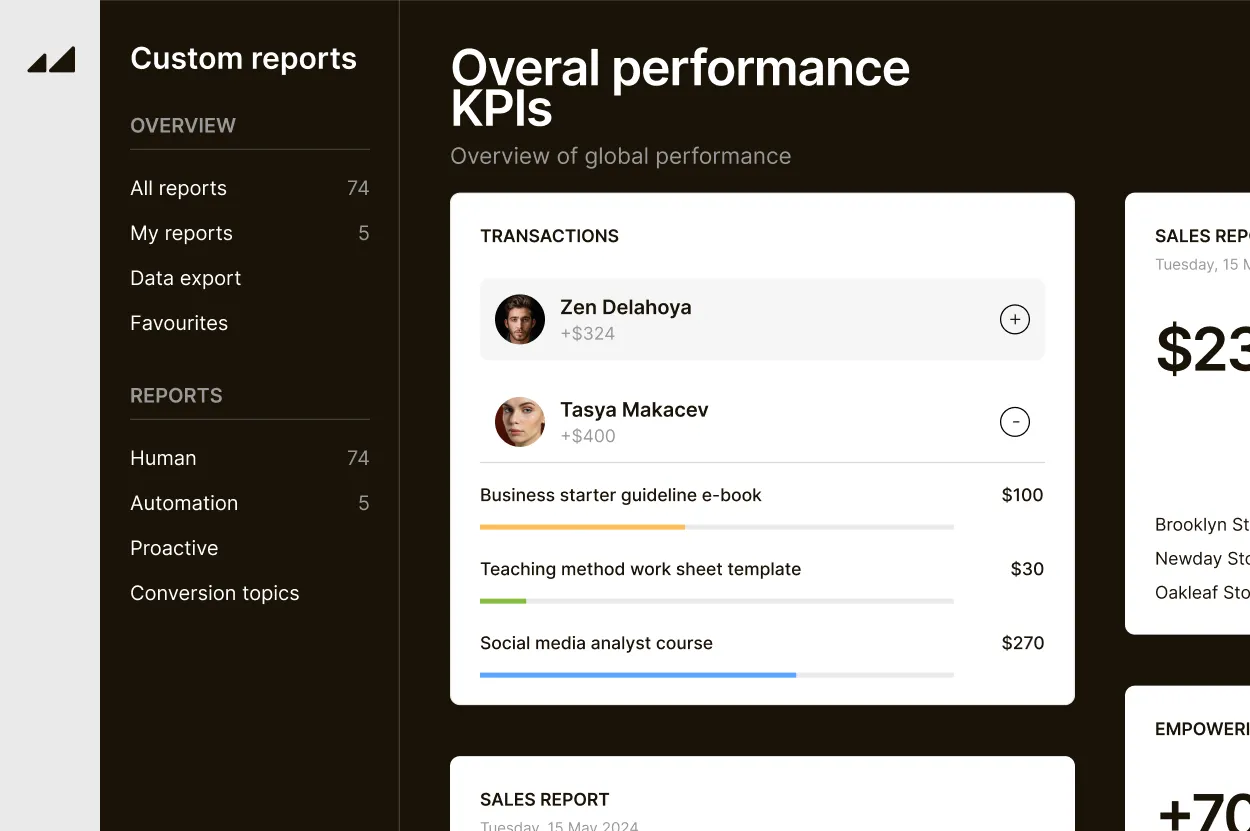Expand Zen Delahoya transaction with plus icon
Viewport: 1250px width, 831px height.
click(x=1014, y=320)
